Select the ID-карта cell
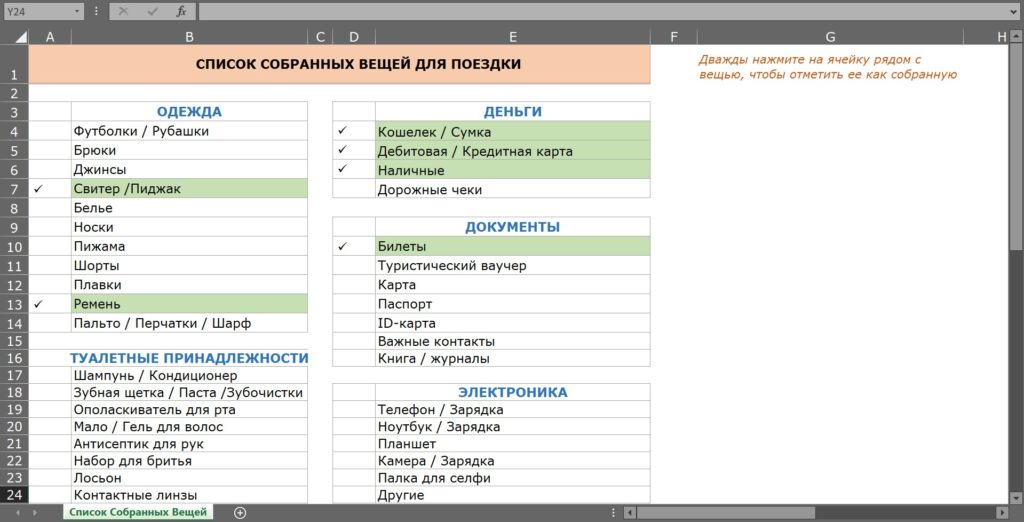1024x522 pixels. pyautogui.click(x=513, y=323)
